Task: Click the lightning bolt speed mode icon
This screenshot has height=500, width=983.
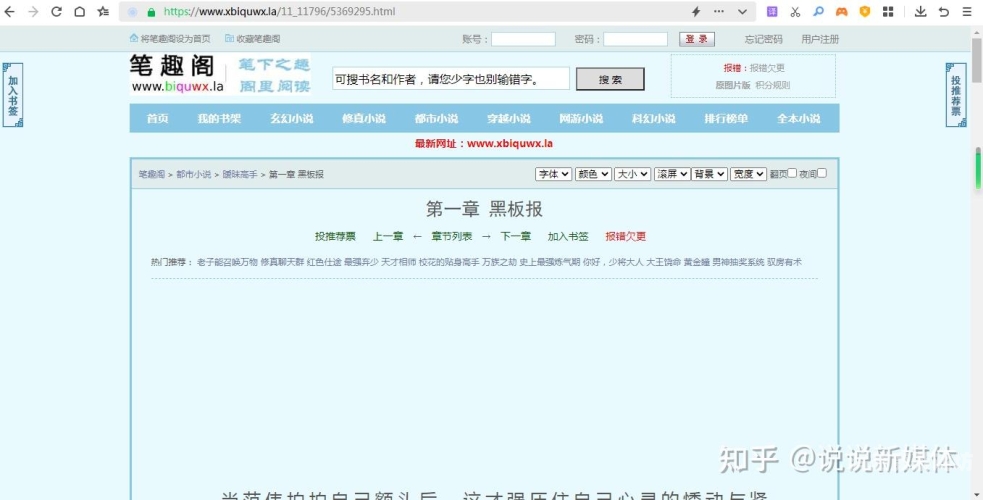Action: point(696,11)
